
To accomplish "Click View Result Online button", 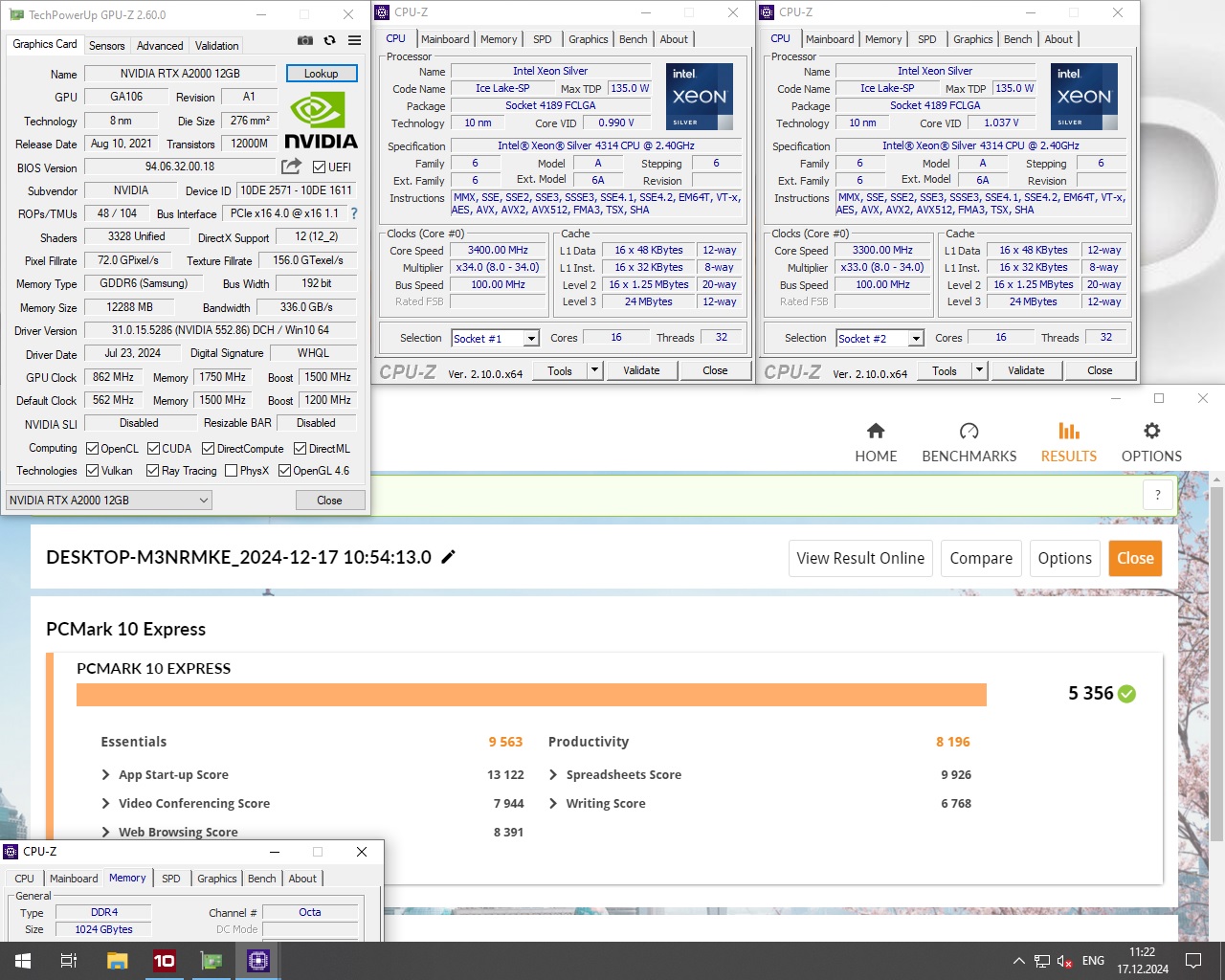I will click(860, 558).
